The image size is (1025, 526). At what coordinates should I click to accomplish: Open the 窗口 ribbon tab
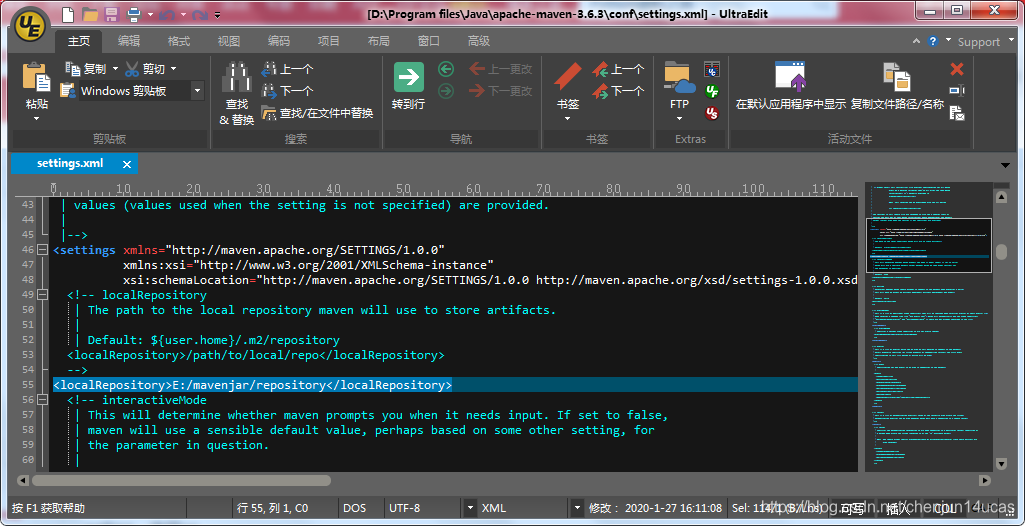pos(429,41)
